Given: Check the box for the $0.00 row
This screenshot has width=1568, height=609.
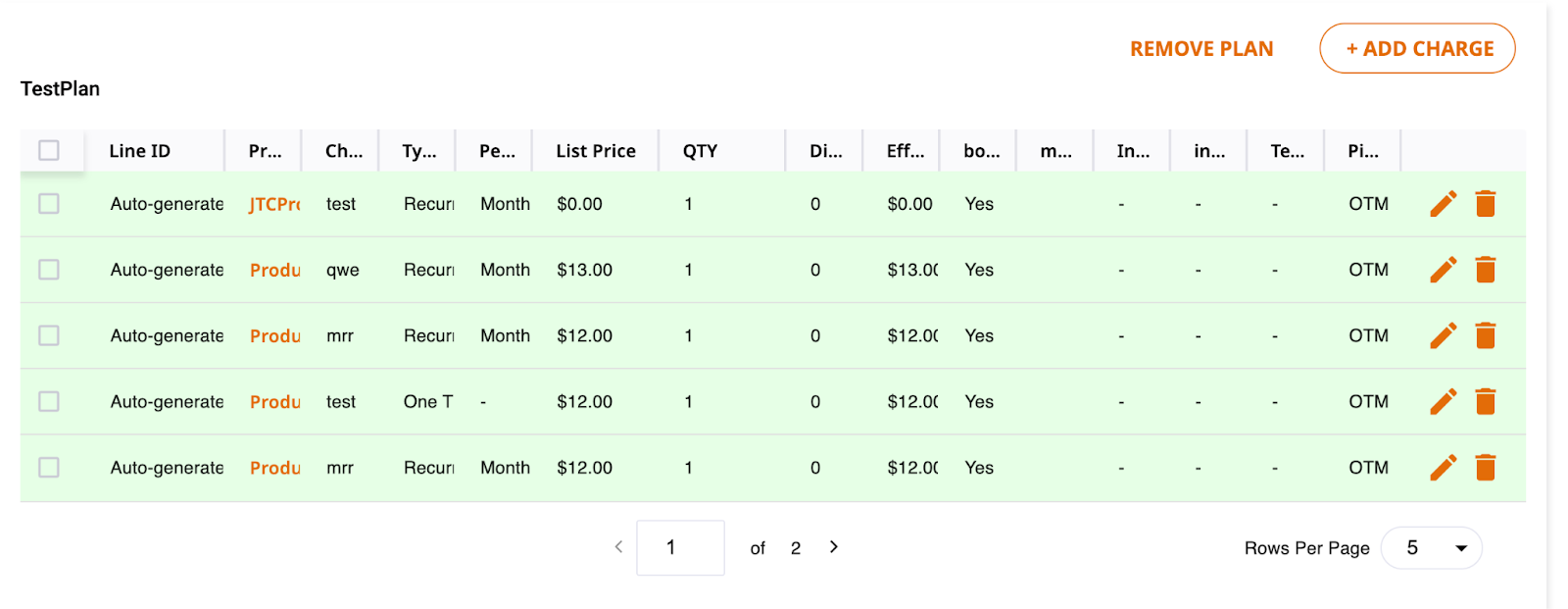Looking at the screenshot, I should click(49, 204).
